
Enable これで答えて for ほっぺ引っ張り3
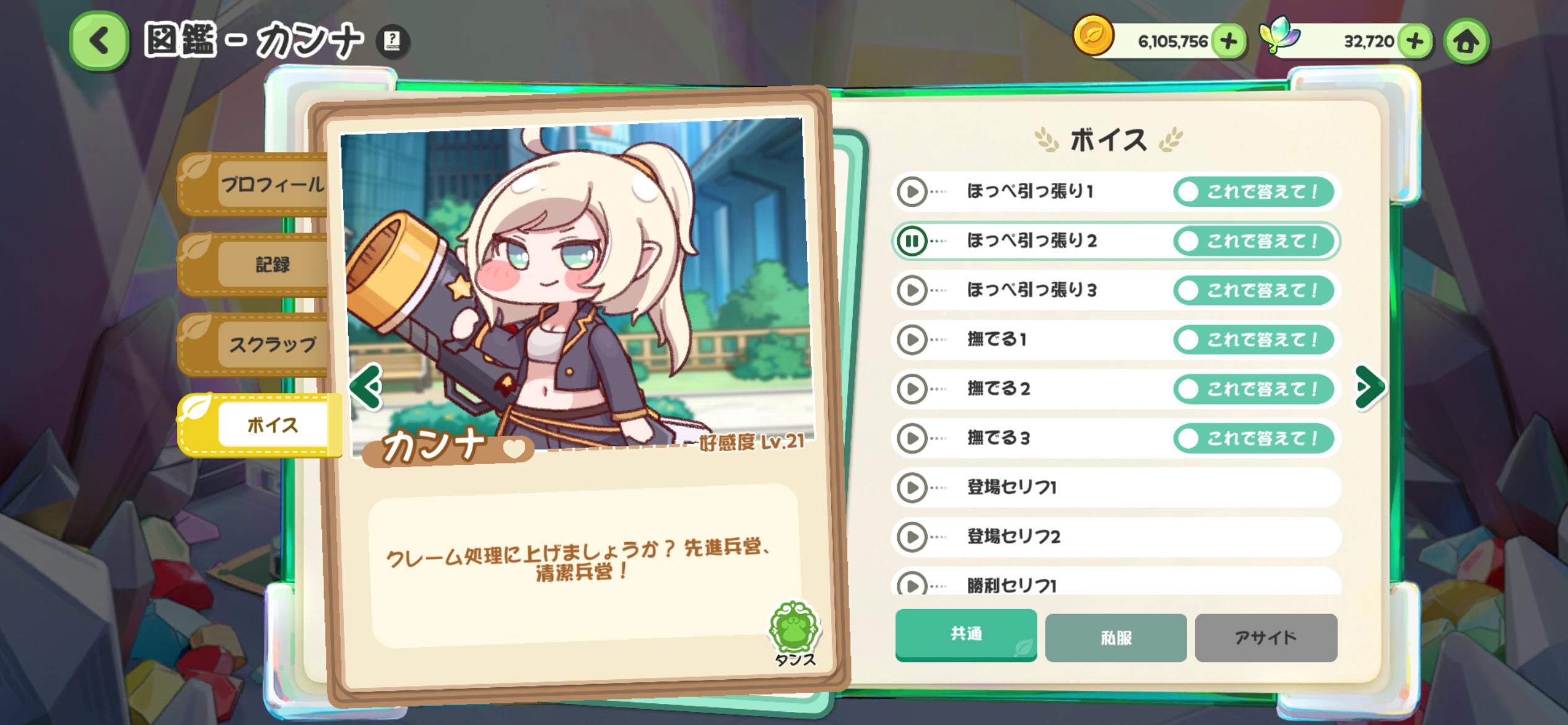click(1253, 290)
